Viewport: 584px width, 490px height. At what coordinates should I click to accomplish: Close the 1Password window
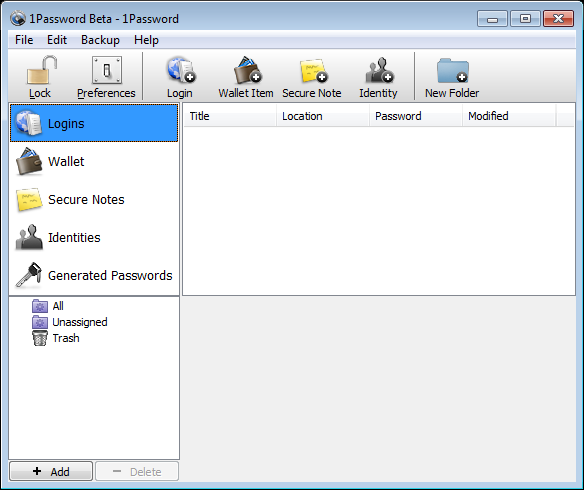pyautogui.click(x=558, y=19)
